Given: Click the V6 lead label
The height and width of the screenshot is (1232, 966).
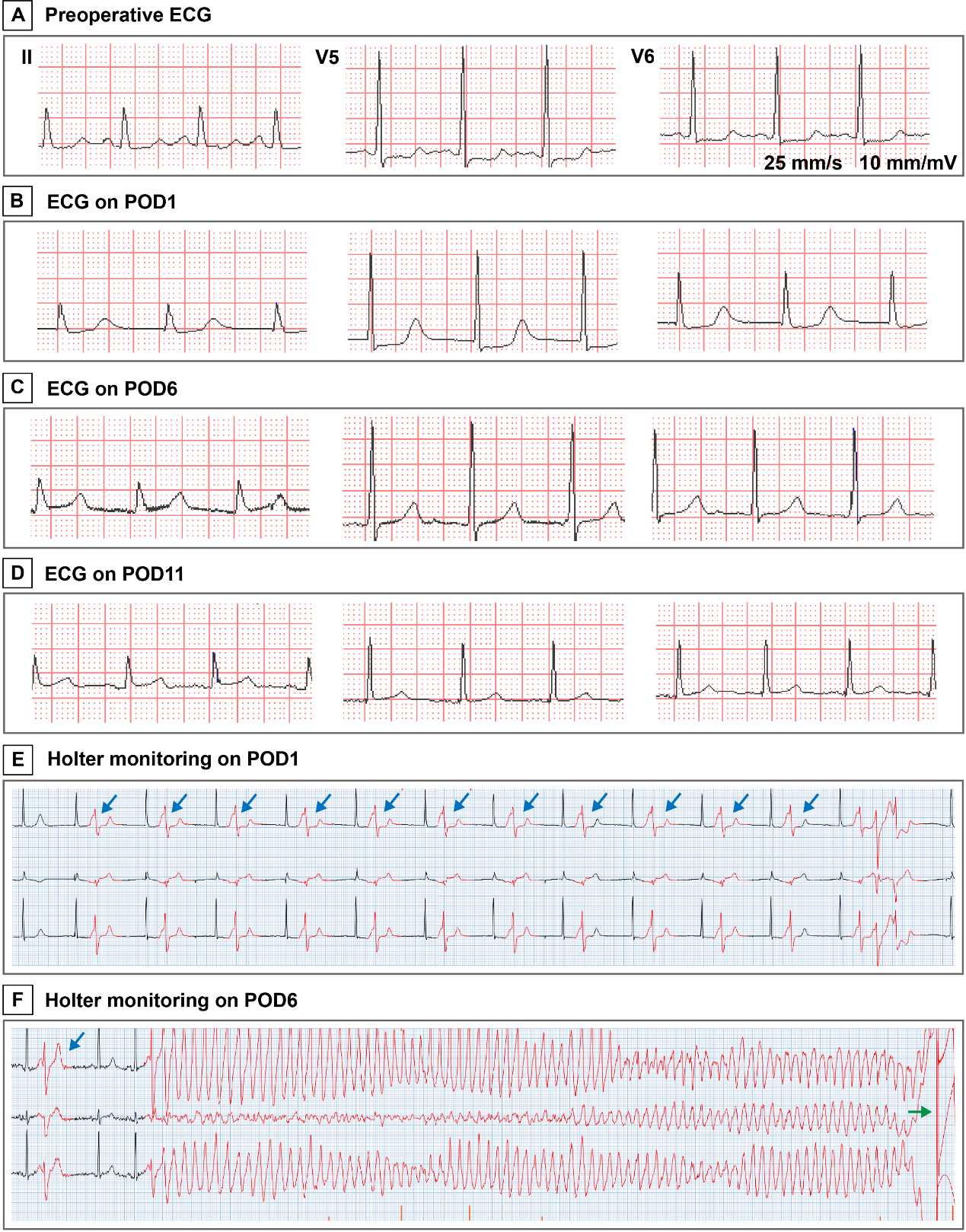Looking at the screenshot, I should coord(642,57).
